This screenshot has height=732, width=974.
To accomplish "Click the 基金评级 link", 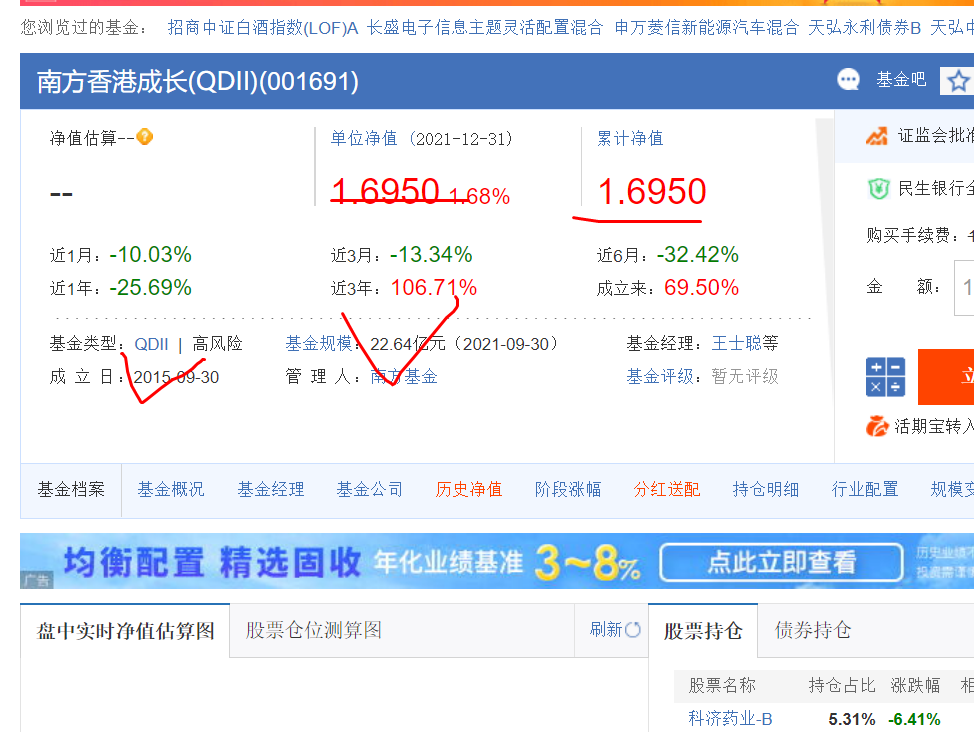I will click(660, 376).
